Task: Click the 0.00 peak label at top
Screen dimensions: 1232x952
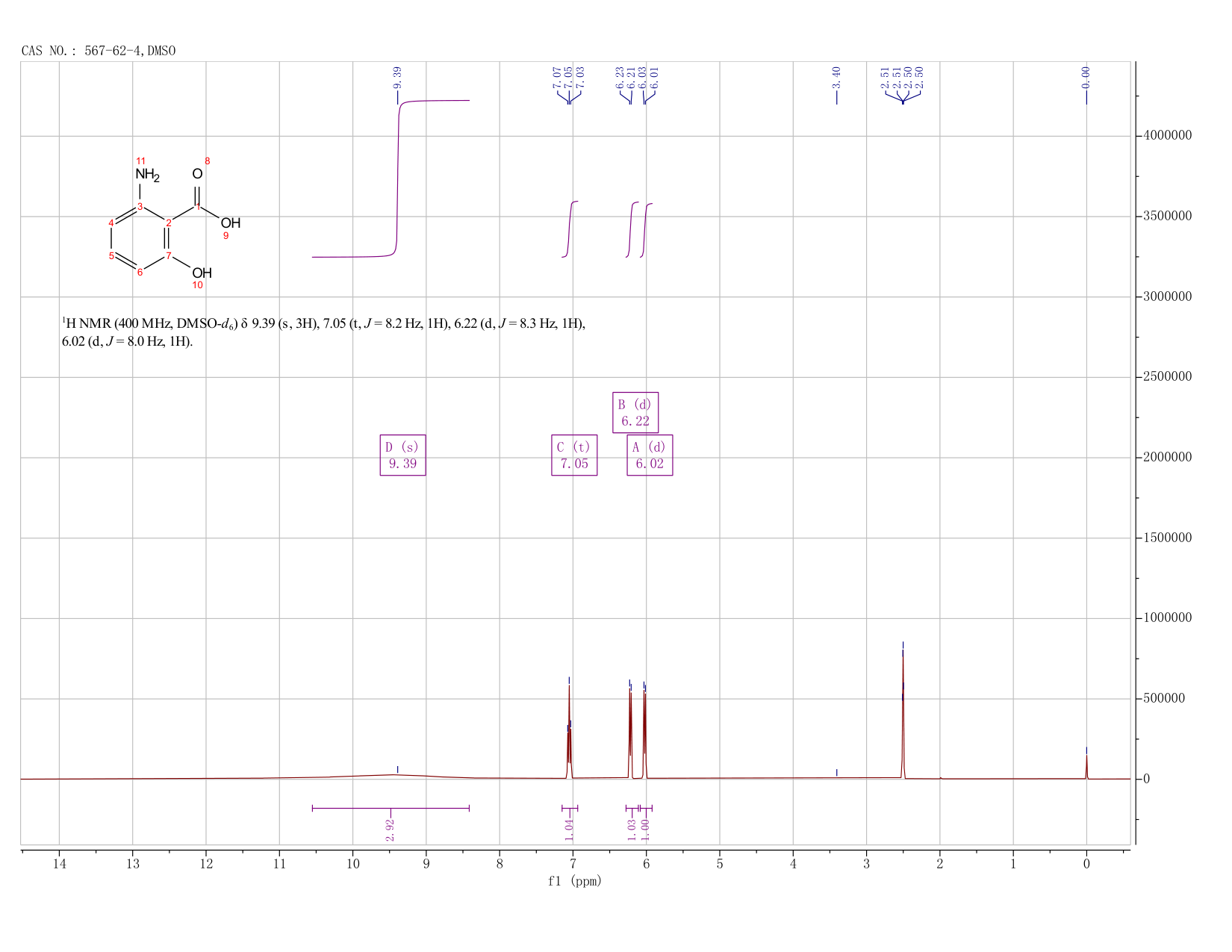Action: pyautogui.click(x=1086, y=78)
